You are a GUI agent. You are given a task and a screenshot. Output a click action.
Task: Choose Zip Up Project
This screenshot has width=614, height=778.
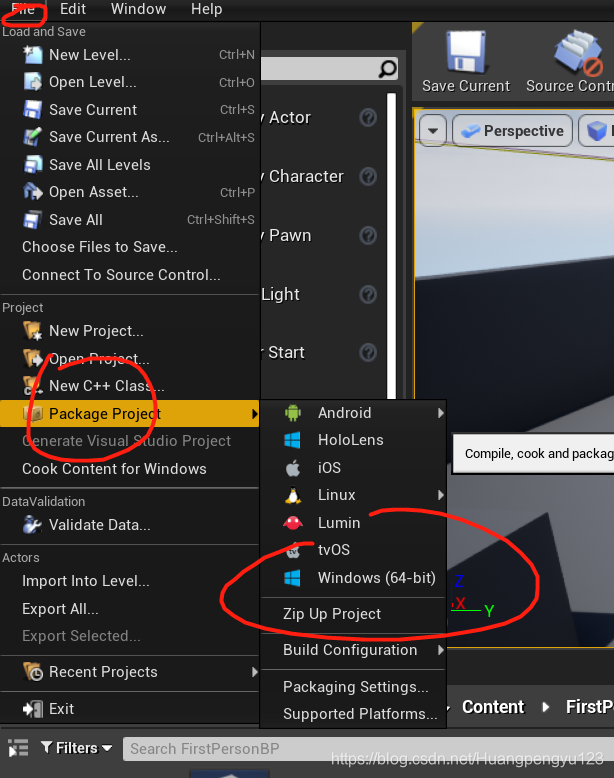pos(353,614)
